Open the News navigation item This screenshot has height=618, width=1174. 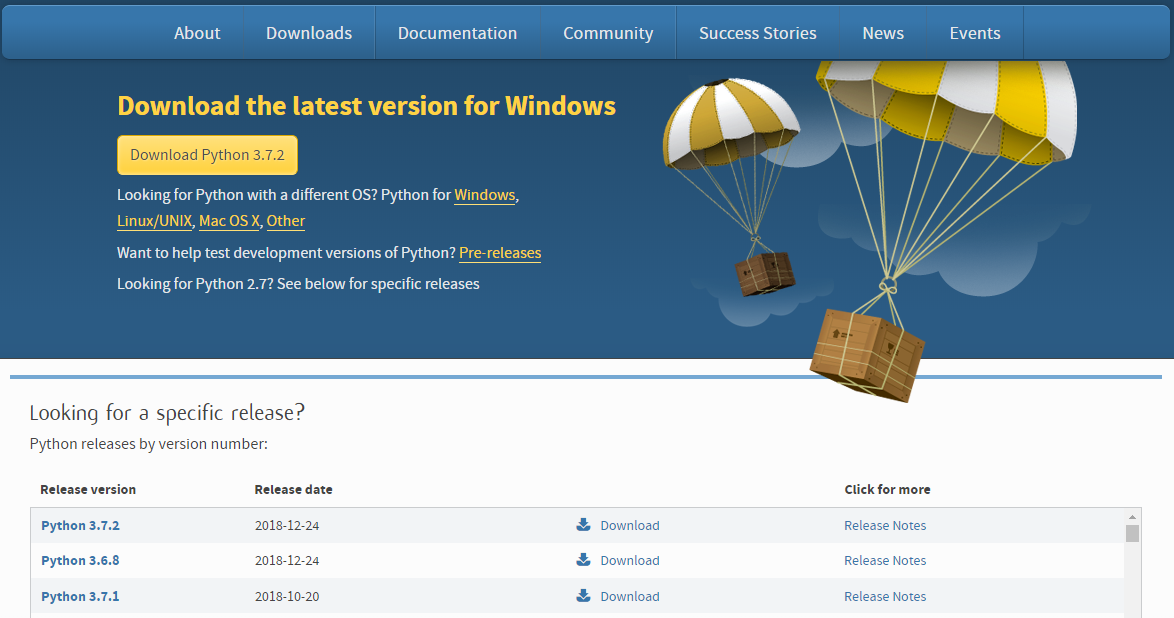(883, 33)
